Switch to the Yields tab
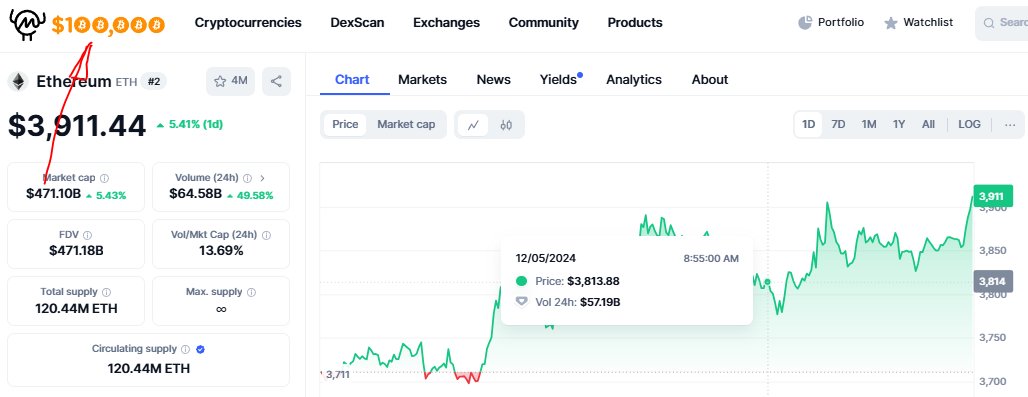Image resolution: width=1028 pixels, height=397 pixels. click(559, 80)
